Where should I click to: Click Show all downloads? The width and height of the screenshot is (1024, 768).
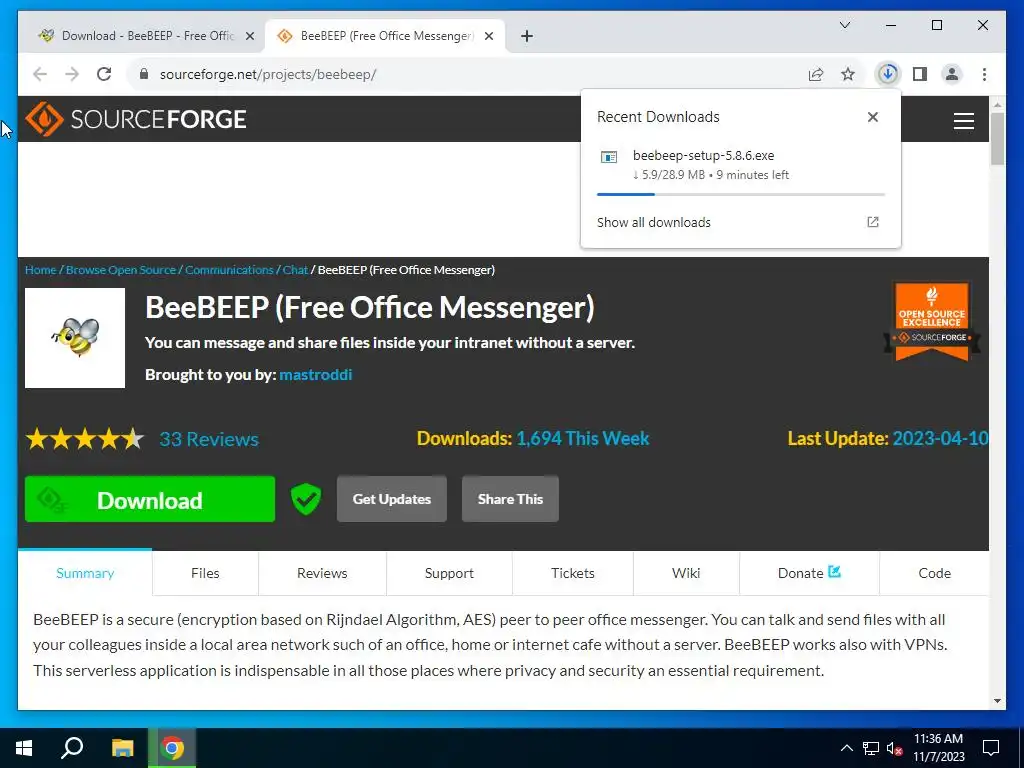[x=654, y=222]
